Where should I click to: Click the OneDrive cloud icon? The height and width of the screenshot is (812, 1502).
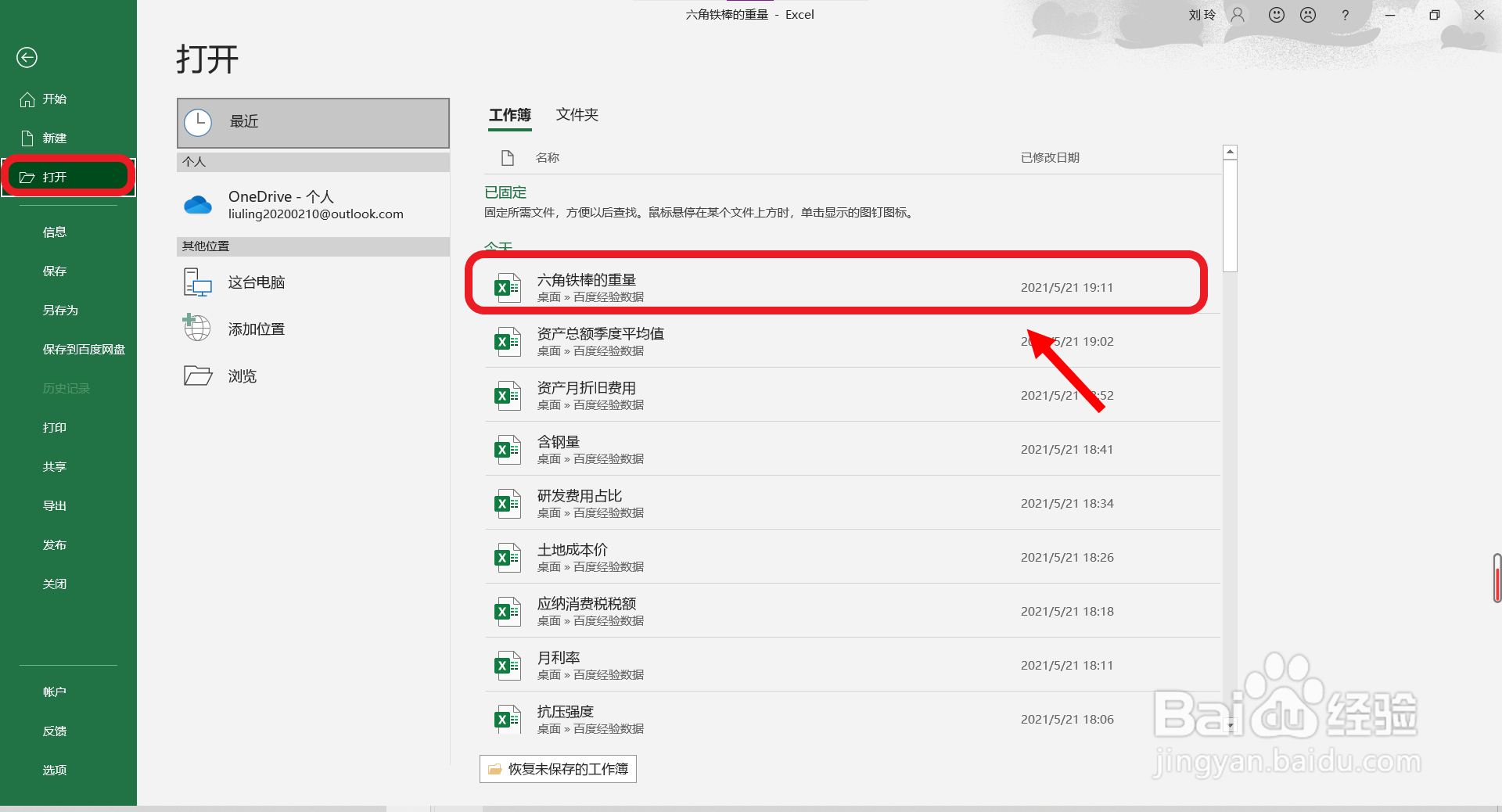pyautogui.click(x=198, y=205)
